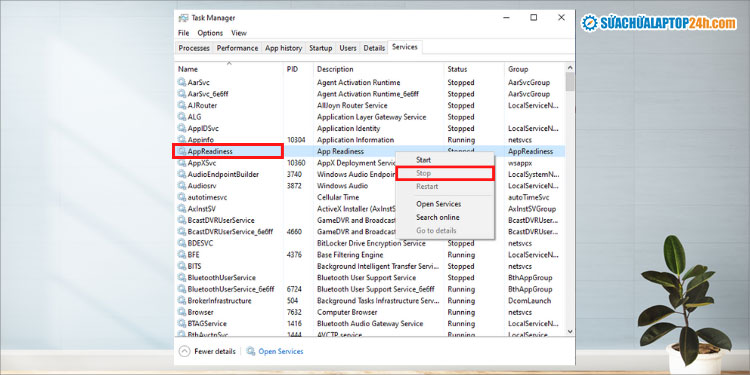Click the AJRouter service gear icon

(182, 105)
